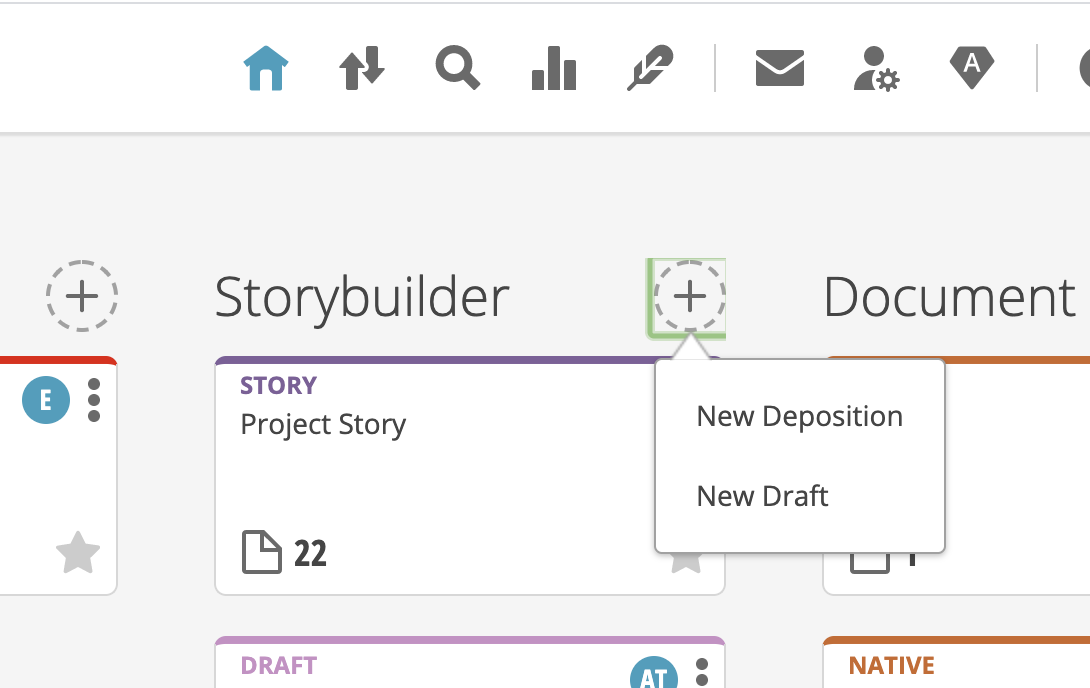Open the upload/download transfers icon
The height and width of the screenshot is (688, 1090).
click(361, 68)
